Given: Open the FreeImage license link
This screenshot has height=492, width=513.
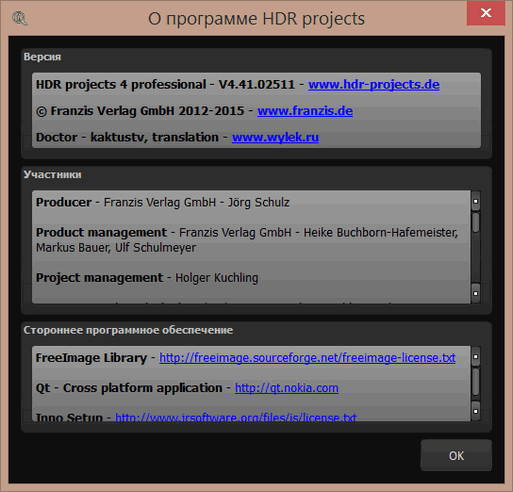Looking at the screenshot, I should 307,358.
